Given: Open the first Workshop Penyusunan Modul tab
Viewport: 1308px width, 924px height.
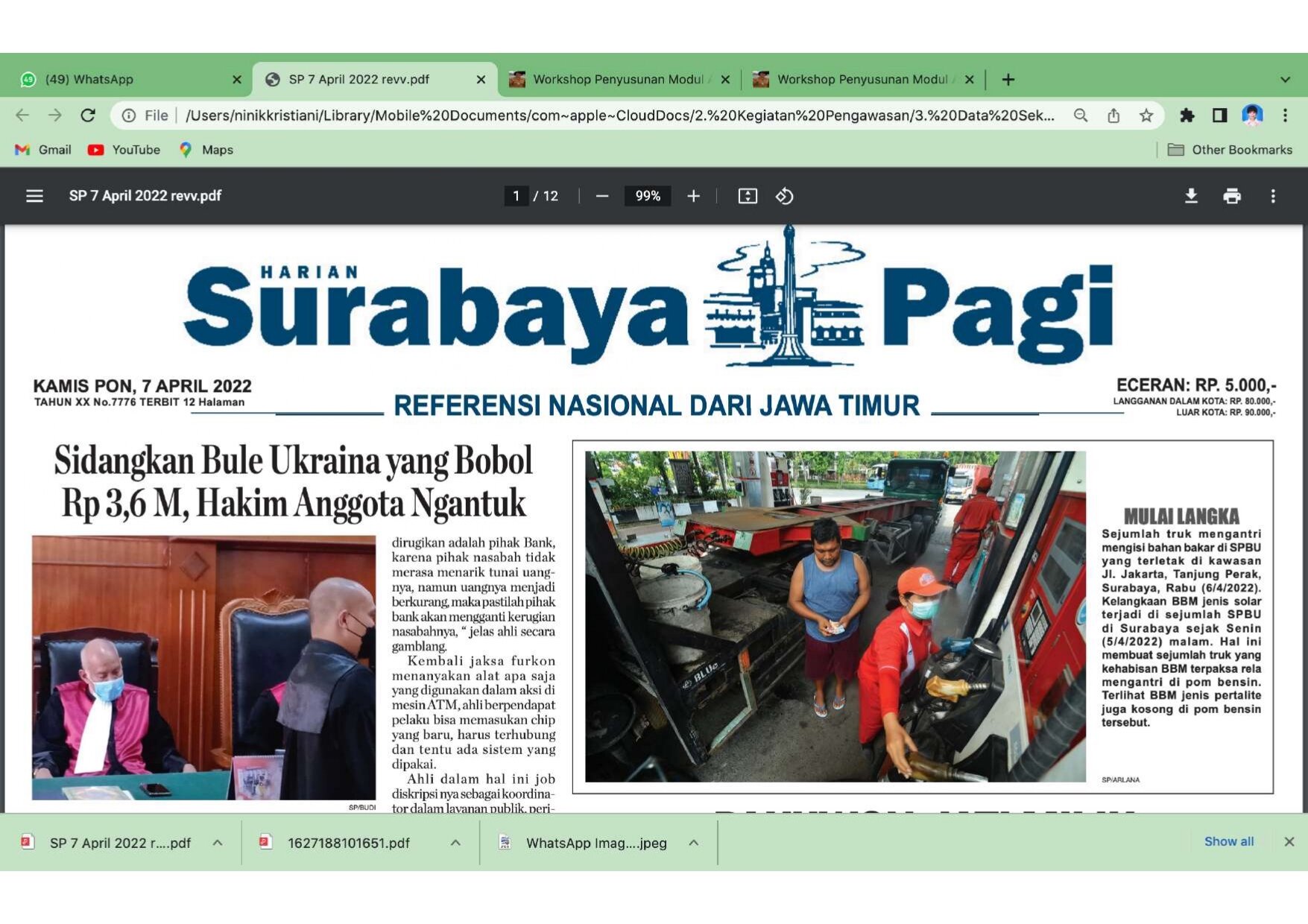Looking at the screenshot, I should [619, 79].
